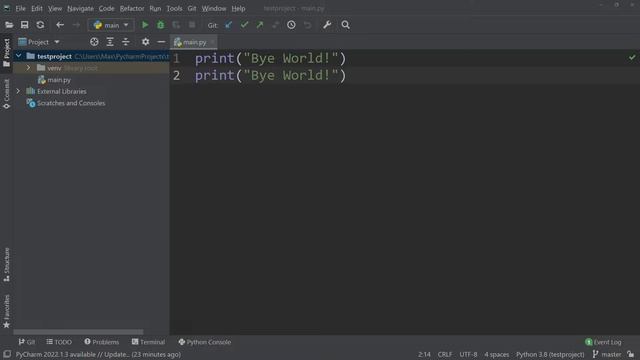
Task: Navigate back with the left arrow
Action: (x=60, y=25)
